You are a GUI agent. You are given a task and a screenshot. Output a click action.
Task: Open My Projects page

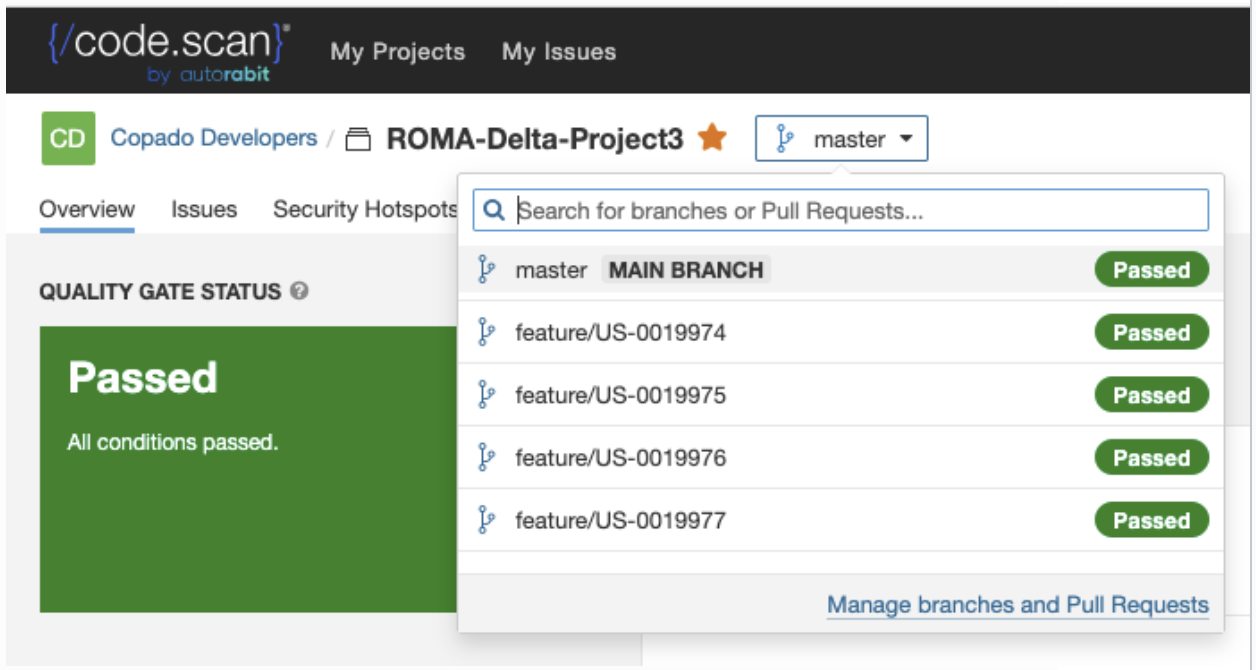click(398, 52)
